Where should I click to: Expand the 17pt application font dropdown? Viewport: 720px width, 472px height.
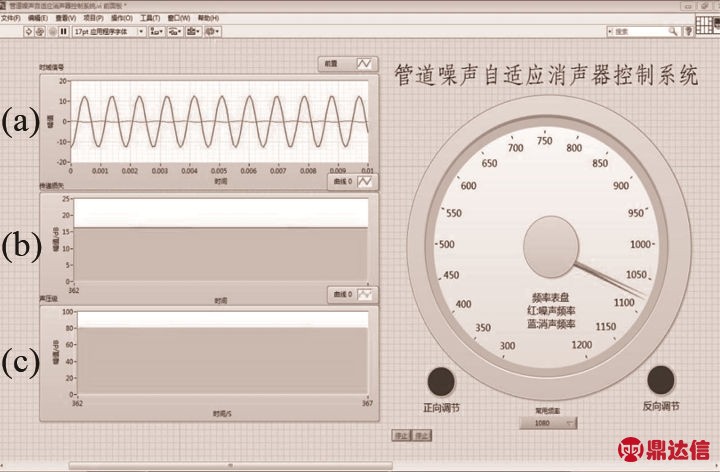pyautogui.click(x=110, y=32)
